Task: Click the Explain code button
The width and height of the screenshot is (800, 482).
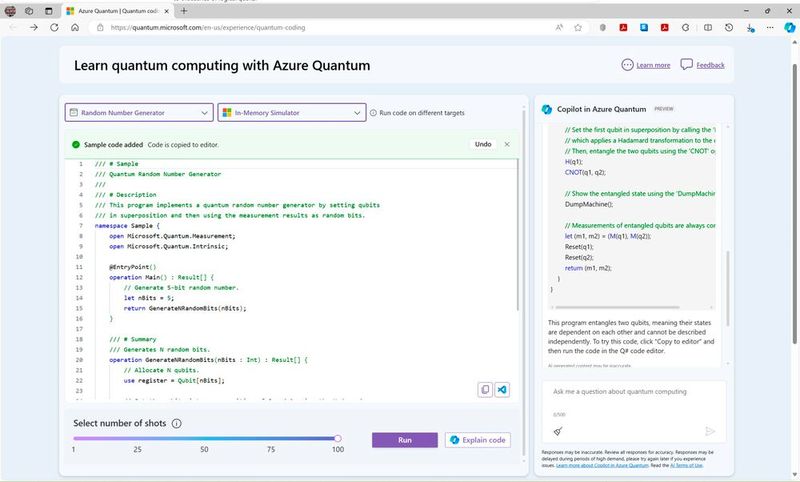Action: (x=478, y=440)
